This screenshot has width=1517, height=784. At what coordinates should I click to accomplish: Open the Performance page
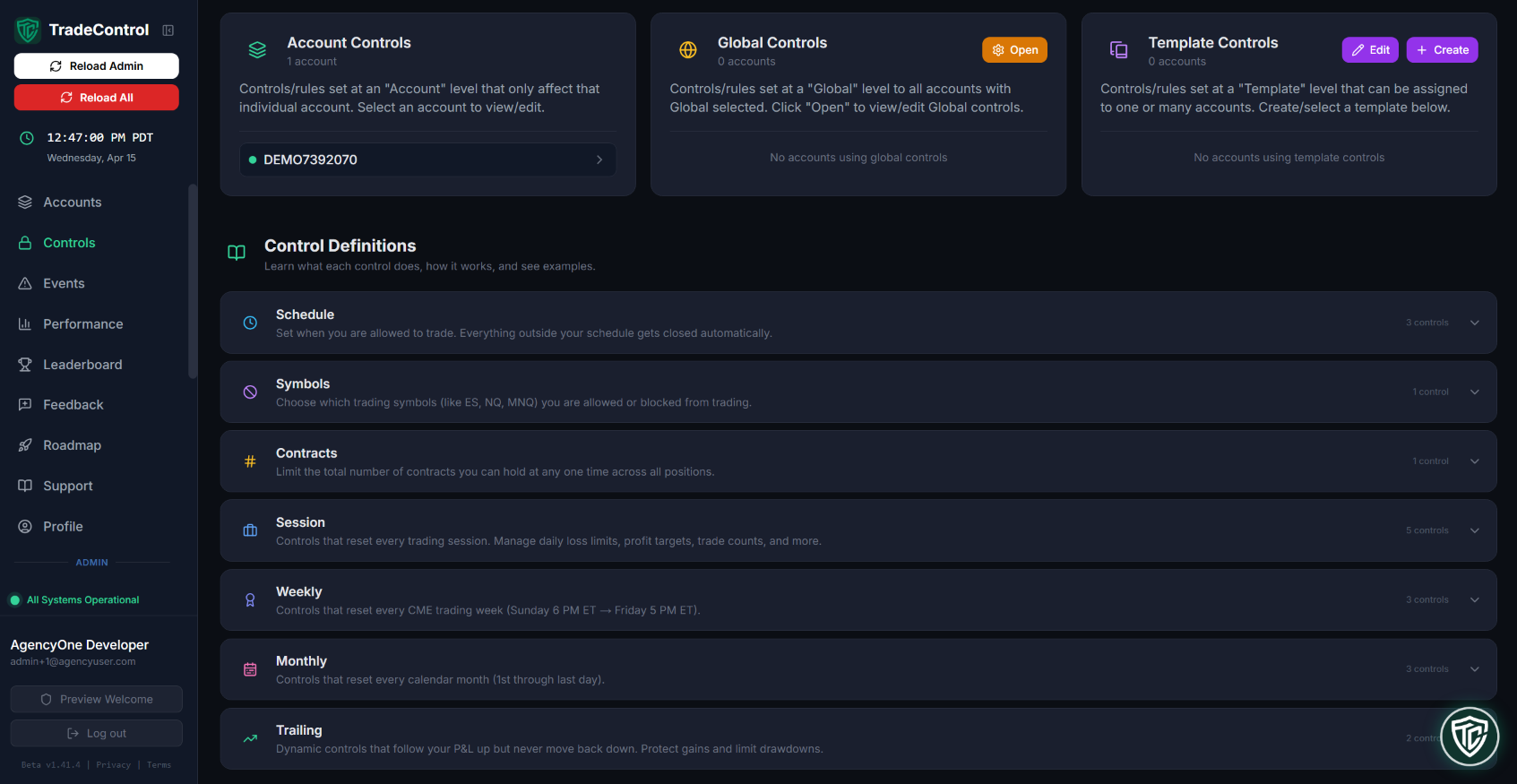pyautogui.click(x=94, y=324)
